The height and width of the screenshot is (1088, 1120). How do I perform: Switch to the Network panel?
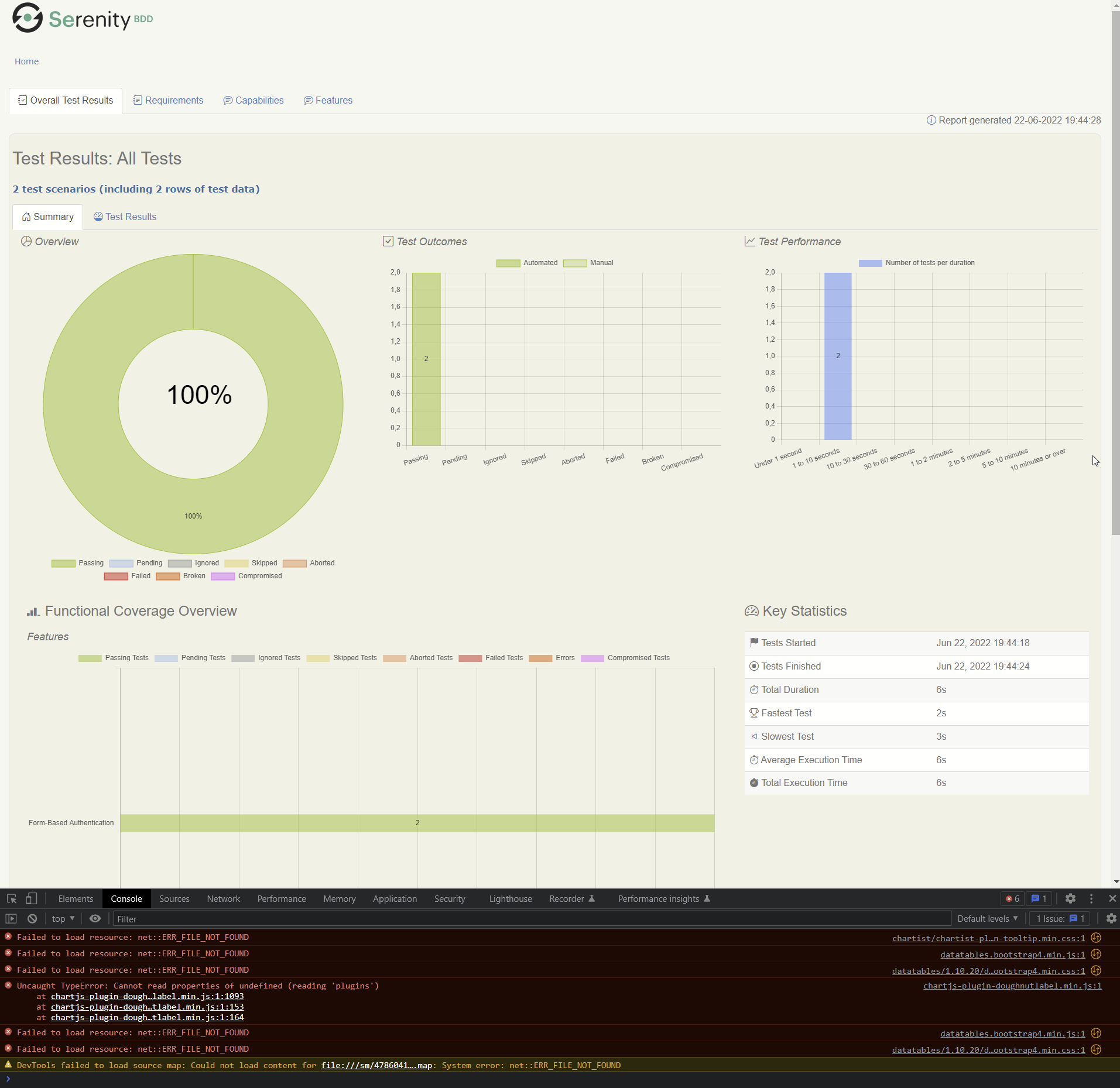click(x=223, y=898)
